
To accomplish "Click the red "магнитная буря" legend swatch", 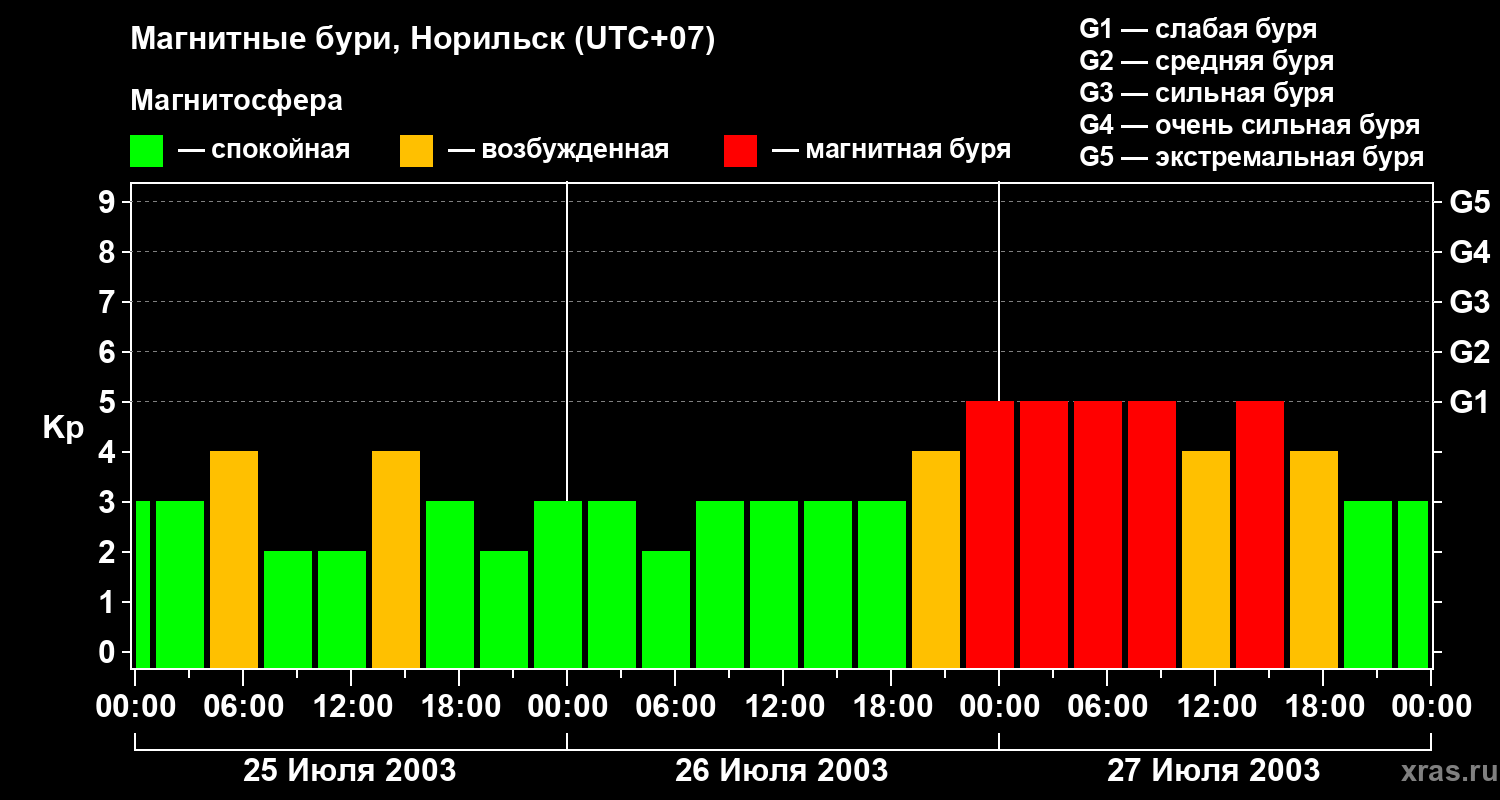I will (740, 151).
